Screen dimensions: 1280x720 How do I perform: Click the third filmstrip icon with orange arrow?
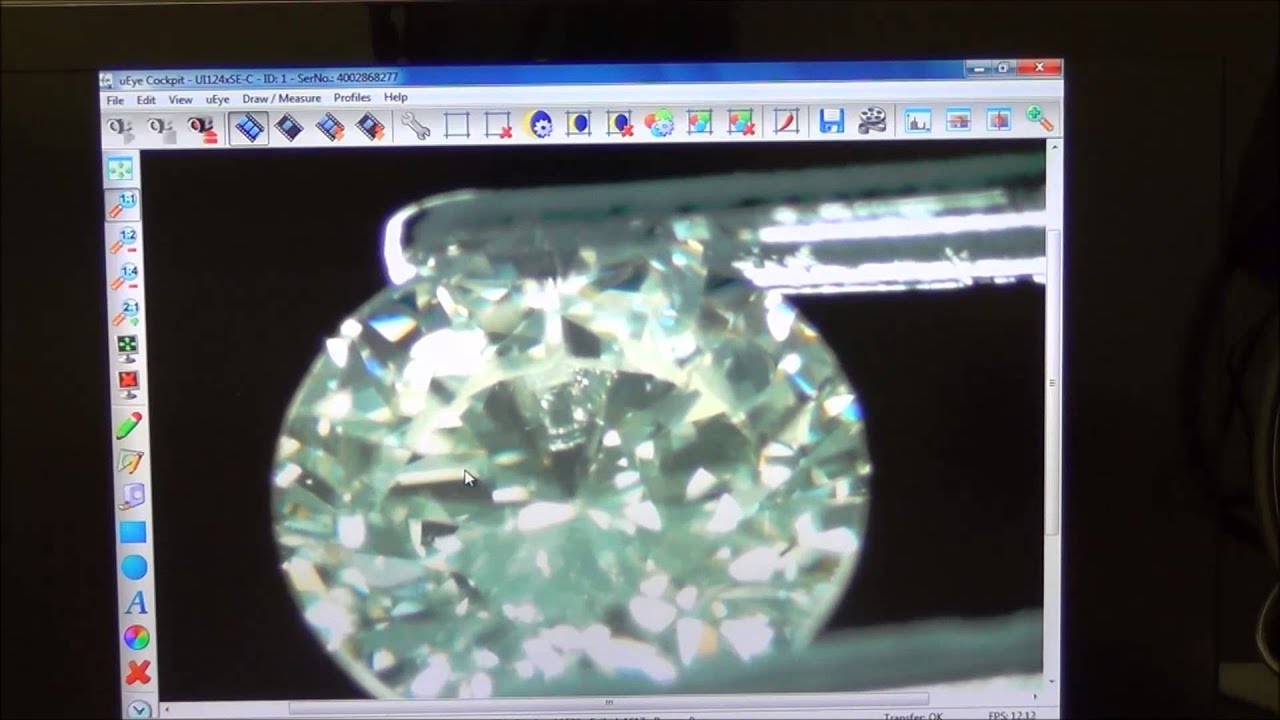point(330,127)
